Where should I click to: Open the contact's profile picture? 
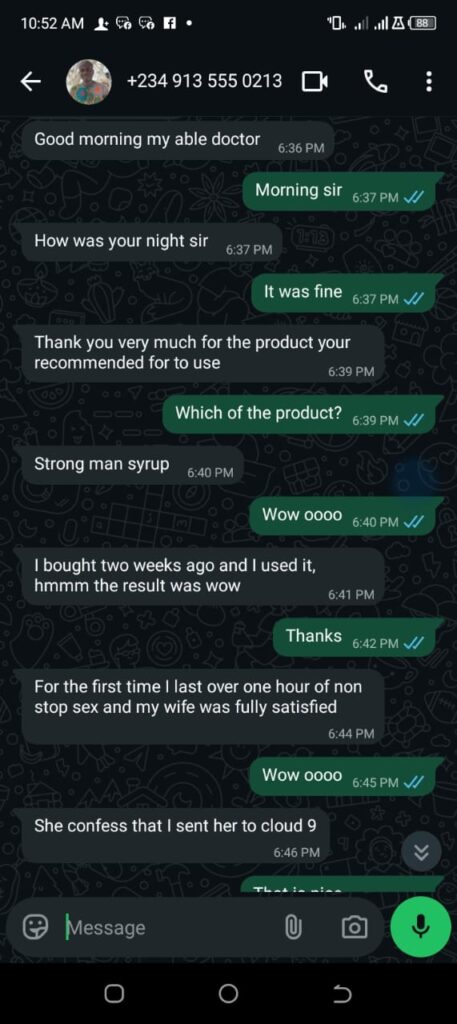(89, 82)
